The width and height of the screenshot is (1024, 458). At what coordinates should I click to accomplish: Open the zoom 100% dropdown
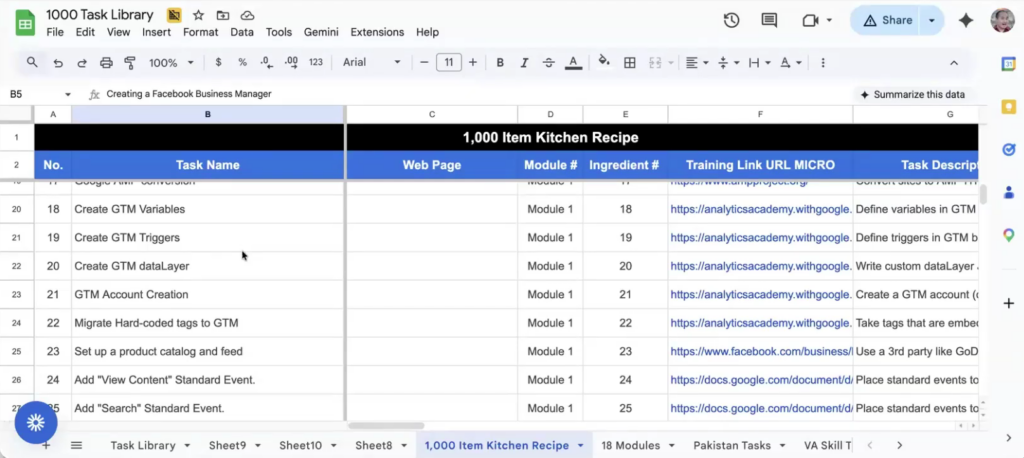(x=169, y=63)
